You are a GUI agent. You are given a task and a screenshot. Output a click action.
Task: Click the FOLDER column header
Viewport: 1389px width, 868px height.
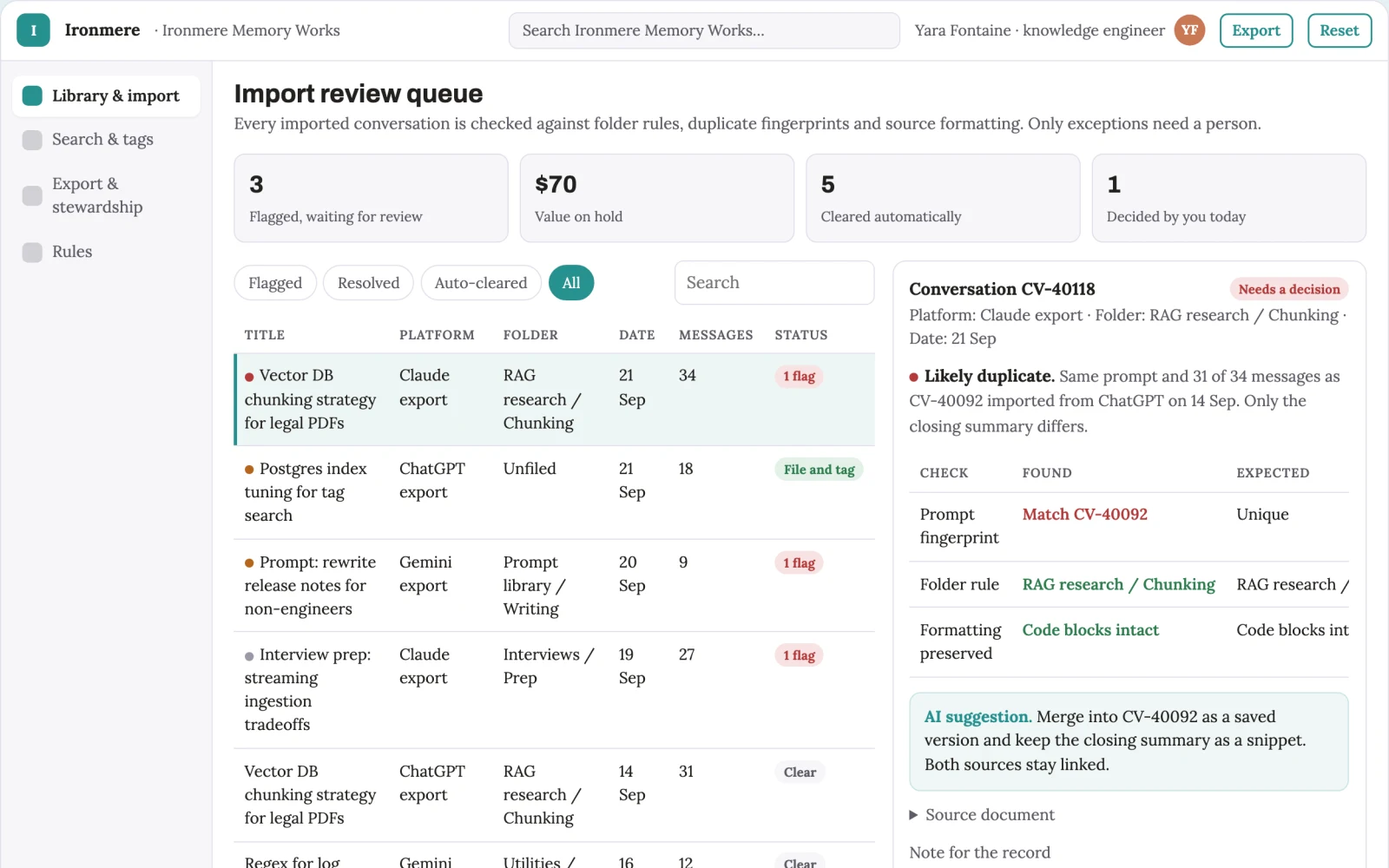[530, 335]
